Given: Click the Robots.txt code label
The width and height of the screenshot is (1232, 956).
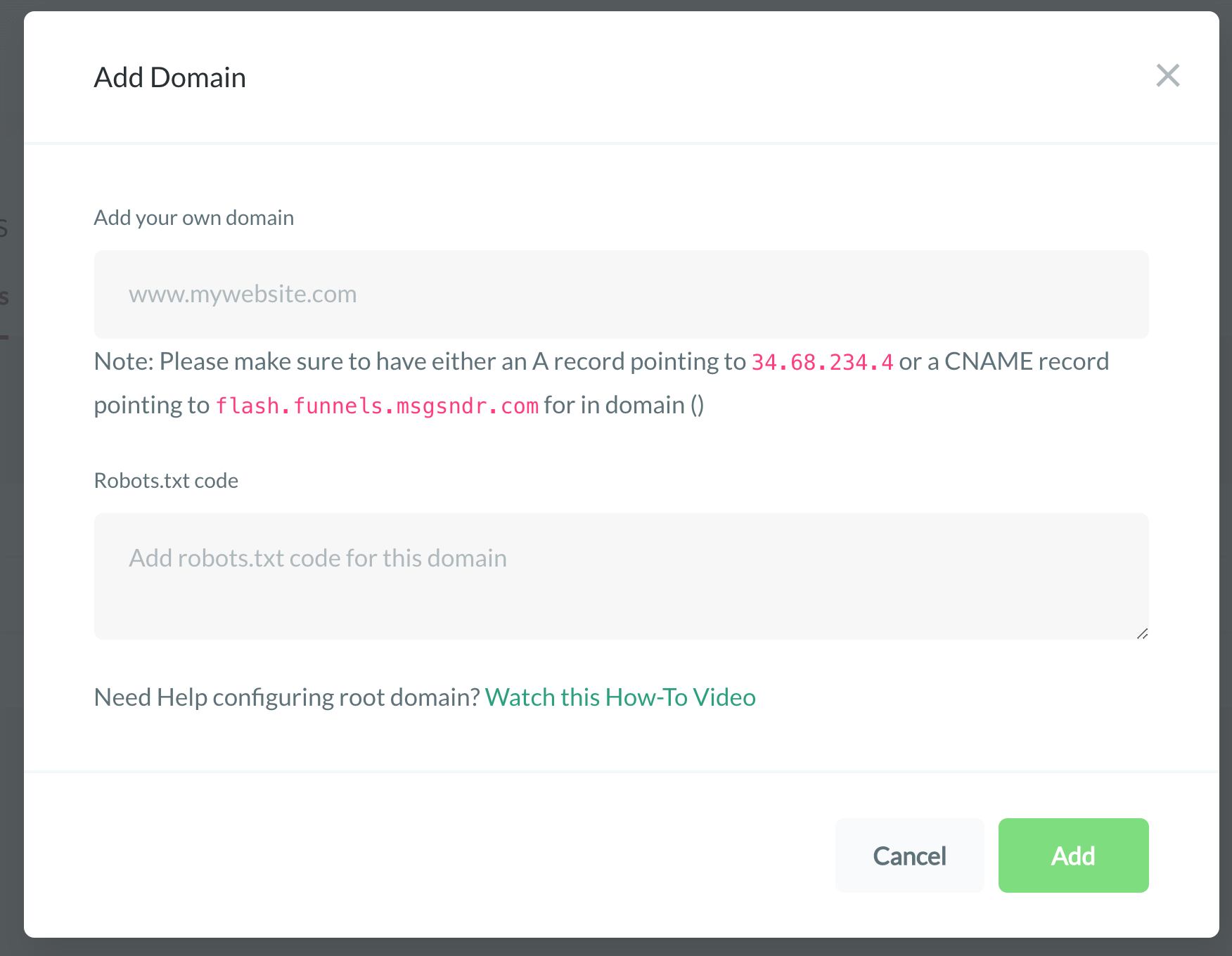Looking at the screenshot, I should [x=166, y=480].
